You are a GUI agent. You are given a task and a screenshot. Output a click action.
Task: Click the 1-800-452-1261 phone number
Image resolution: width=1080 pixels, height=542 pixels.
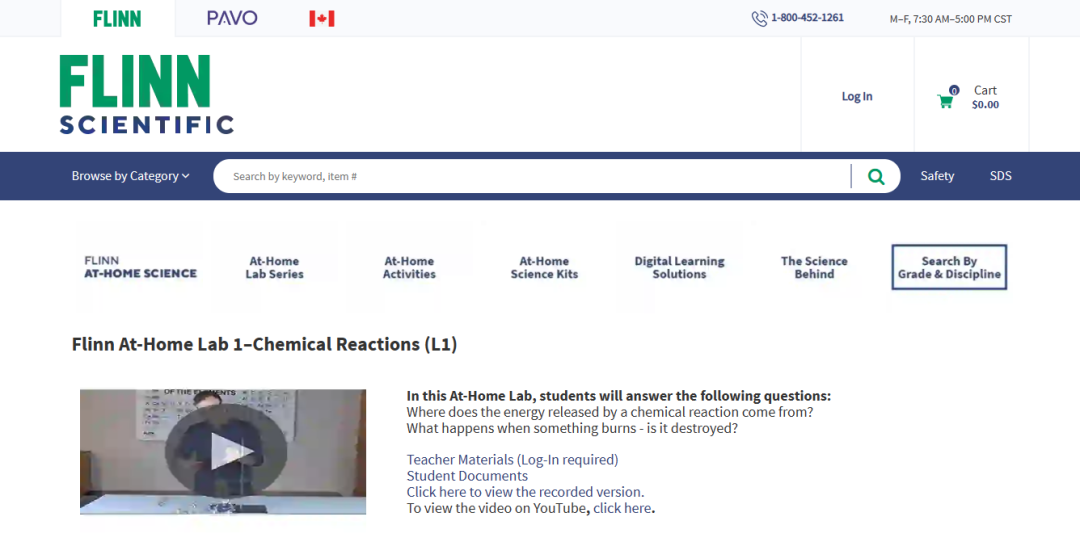807,18
